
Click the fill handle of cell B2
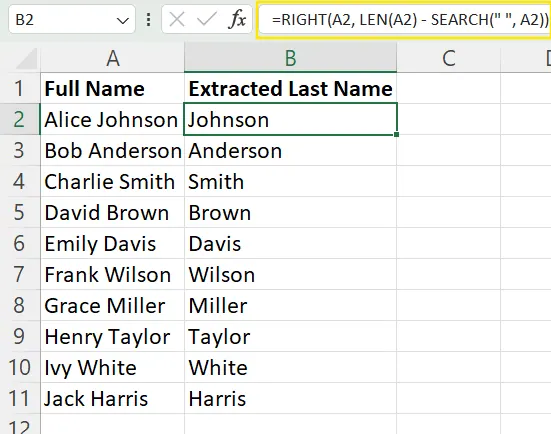click(x=396, y=135)
